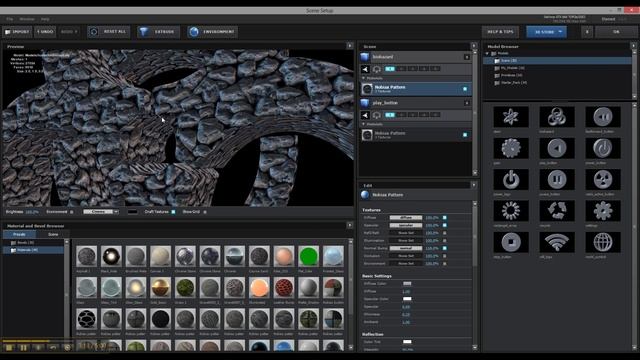Open biohazard object options menu
Image resolution: width=640 pixels, height=360 pixels.
pos(467,57)
